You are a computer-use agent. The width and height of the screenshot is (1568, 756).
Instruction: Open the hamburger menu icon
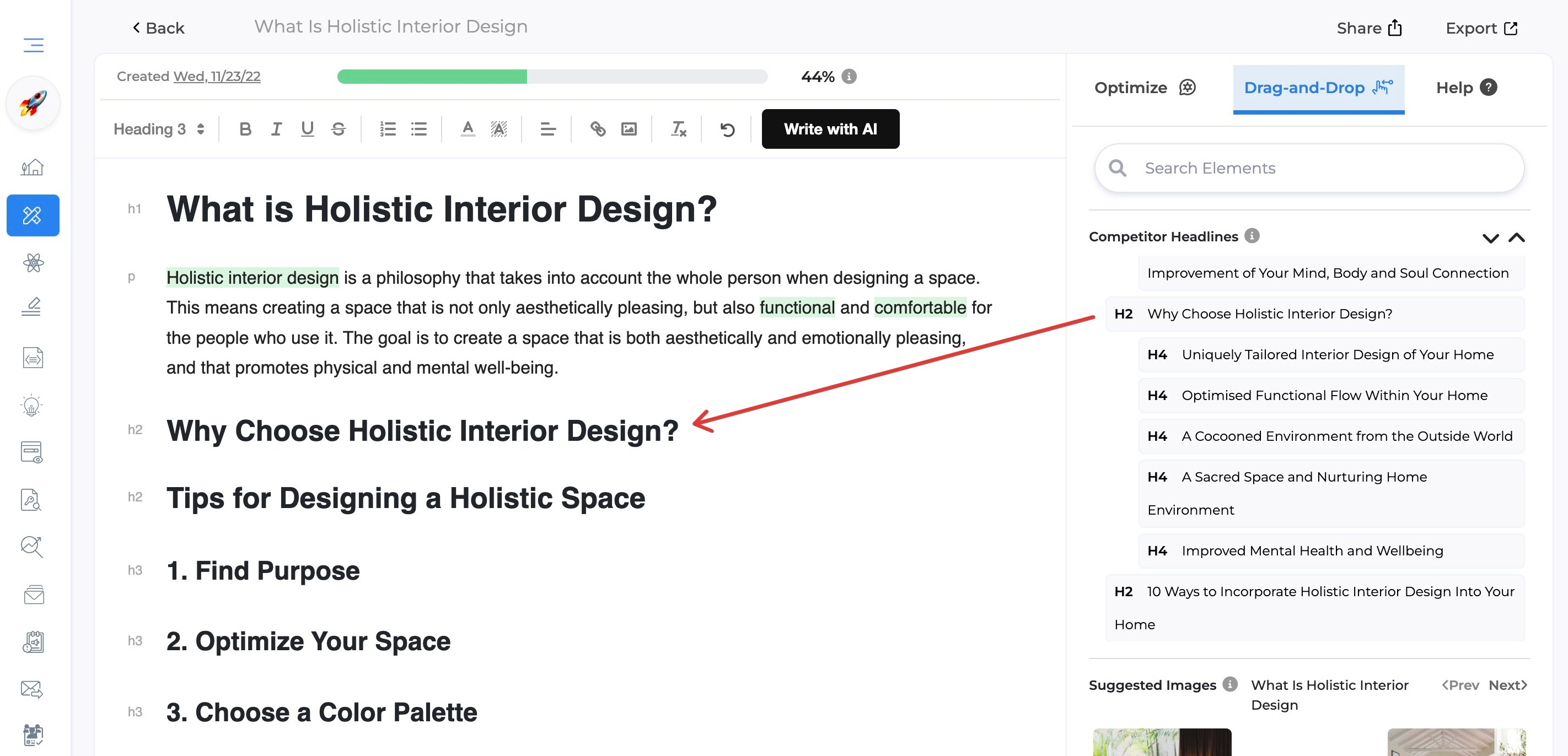pyautogui.click(x=34, y=45)
